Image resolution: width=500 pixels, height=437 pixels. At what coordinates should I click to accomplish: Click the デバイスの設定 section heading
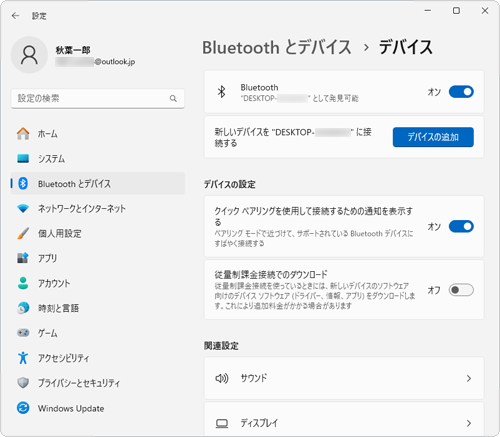230,184
